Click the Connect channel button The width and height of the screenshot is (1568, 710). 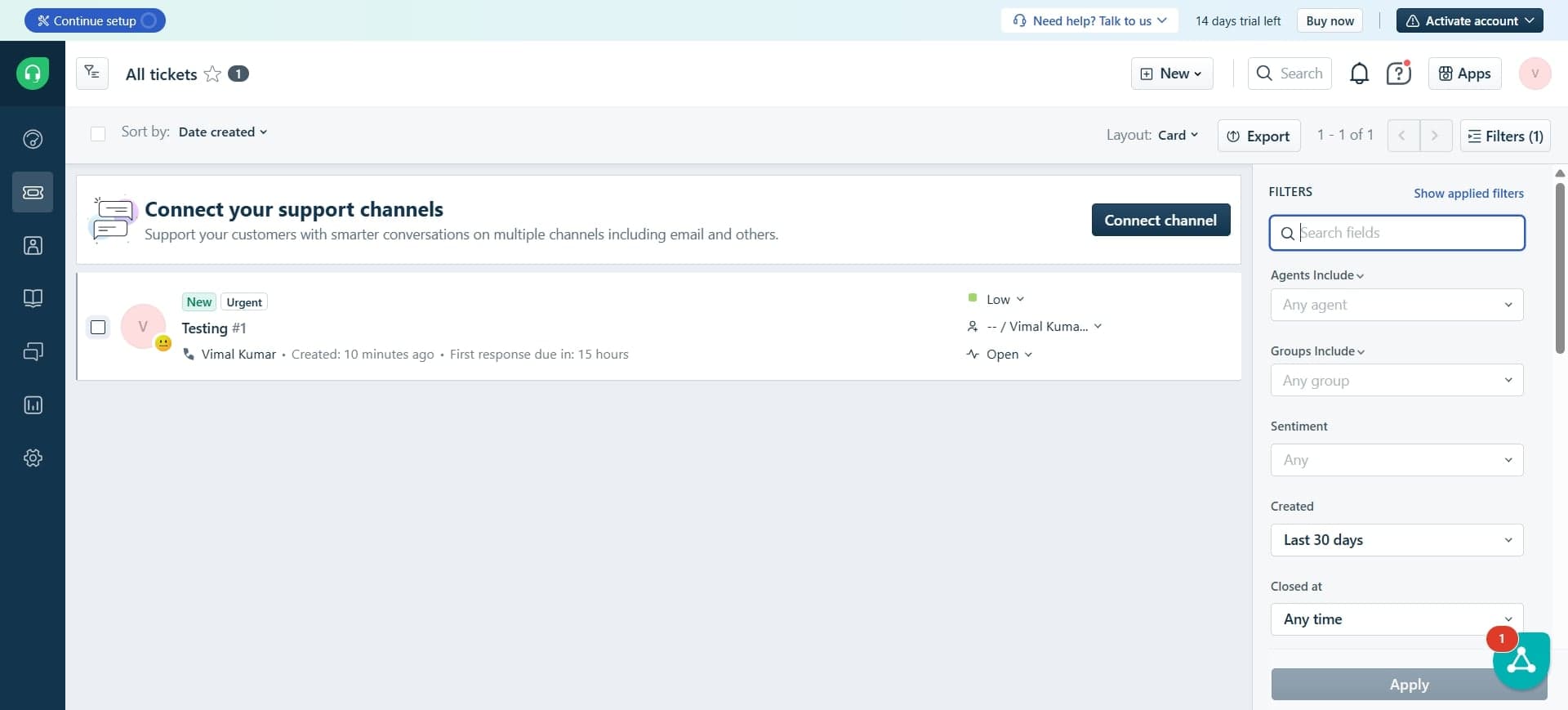click(1160, 221)
